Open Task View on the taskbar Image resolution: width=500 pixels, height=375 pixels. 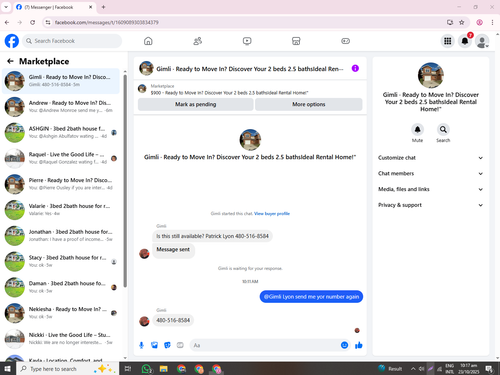click(x=128, y=369)
